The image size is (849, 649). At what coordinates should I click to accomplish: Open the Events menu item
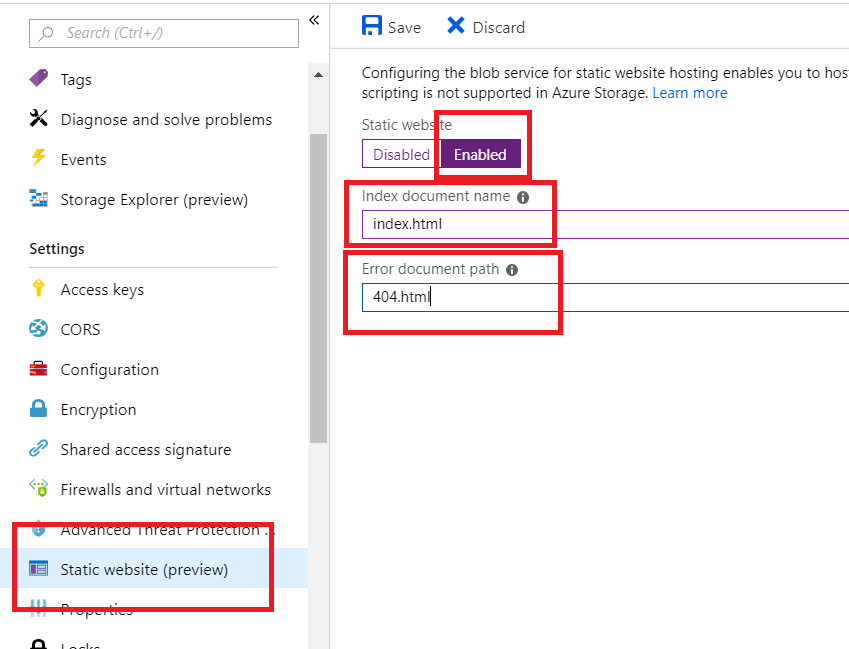(x=83, y=160)
